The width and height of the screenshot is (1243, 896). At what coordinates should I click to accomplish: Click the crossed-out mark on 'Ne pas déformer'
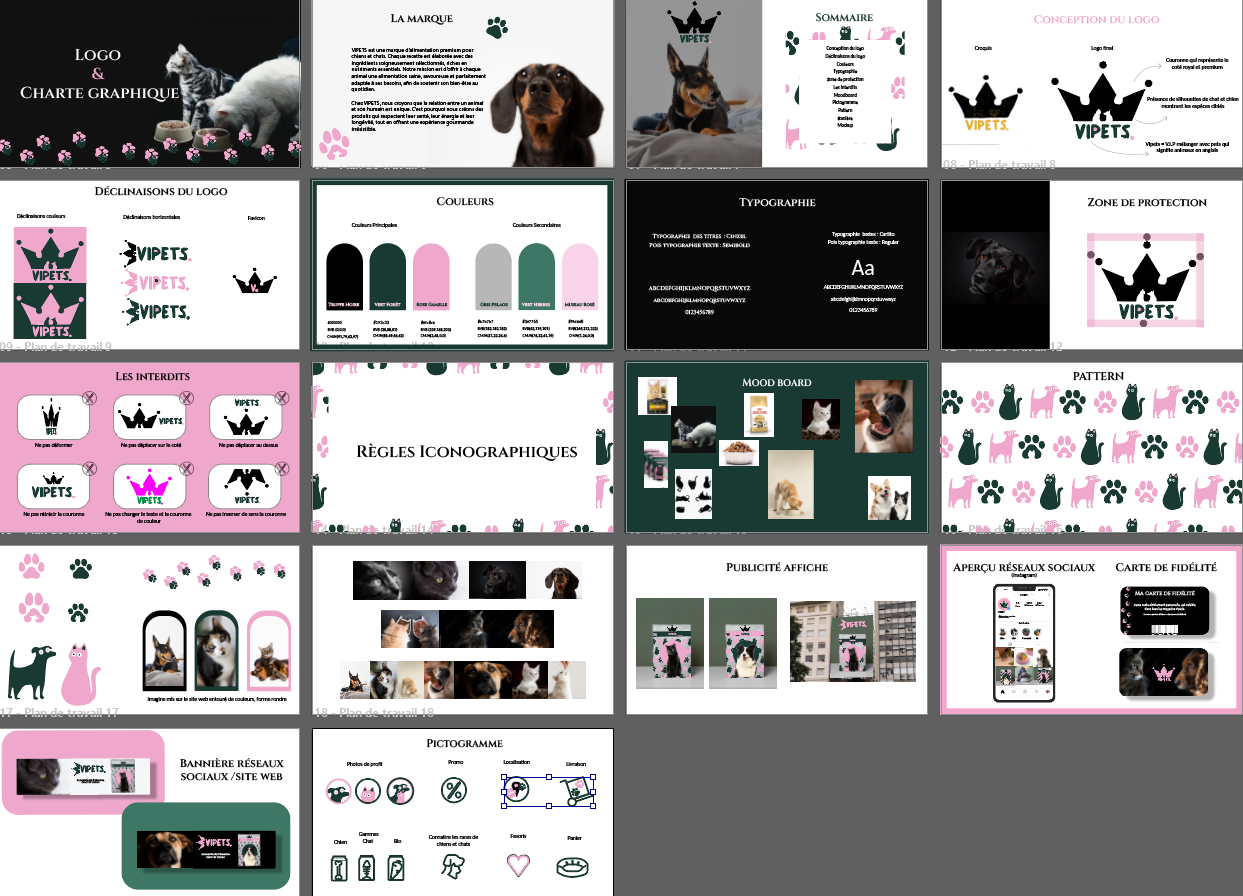point(89,399)
